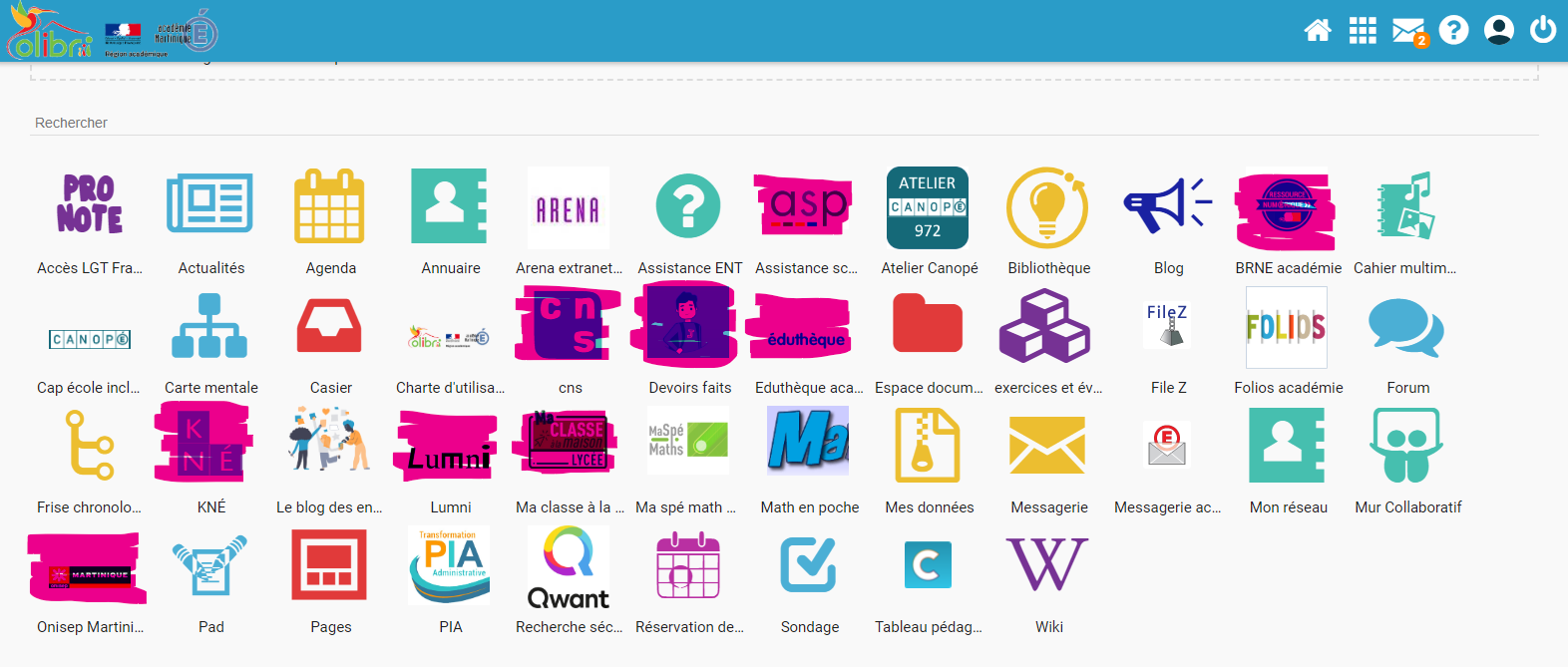
Task: Open the Messagerie envelope app
Action: pyautogui.click(x=1047, y=445)
